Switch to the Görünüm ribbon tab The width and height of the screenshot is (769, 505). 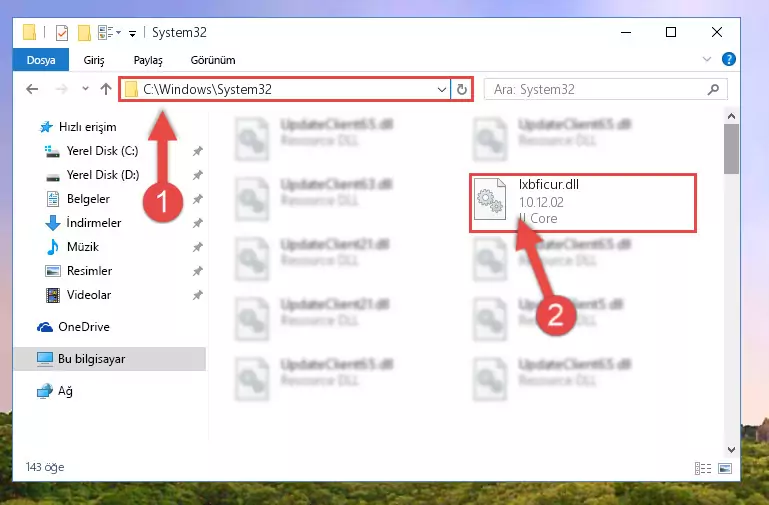213,60
